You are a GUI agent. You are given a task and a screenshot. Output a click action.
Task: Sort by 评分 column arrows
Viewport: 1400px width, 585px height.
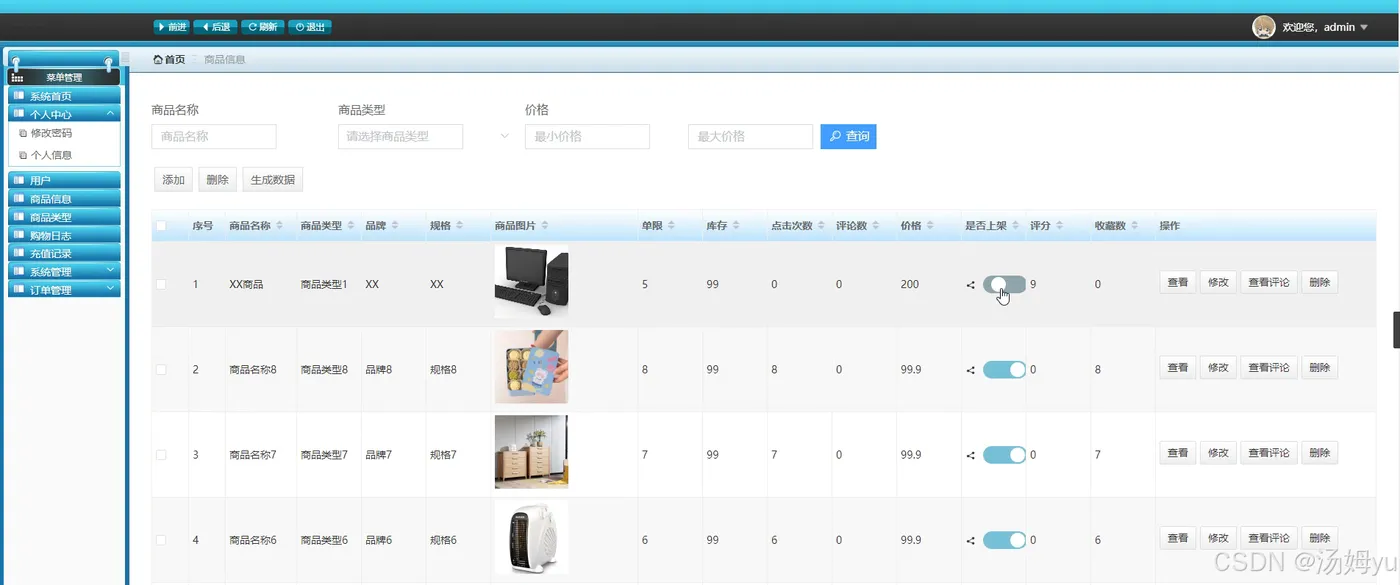point(1059,226)
